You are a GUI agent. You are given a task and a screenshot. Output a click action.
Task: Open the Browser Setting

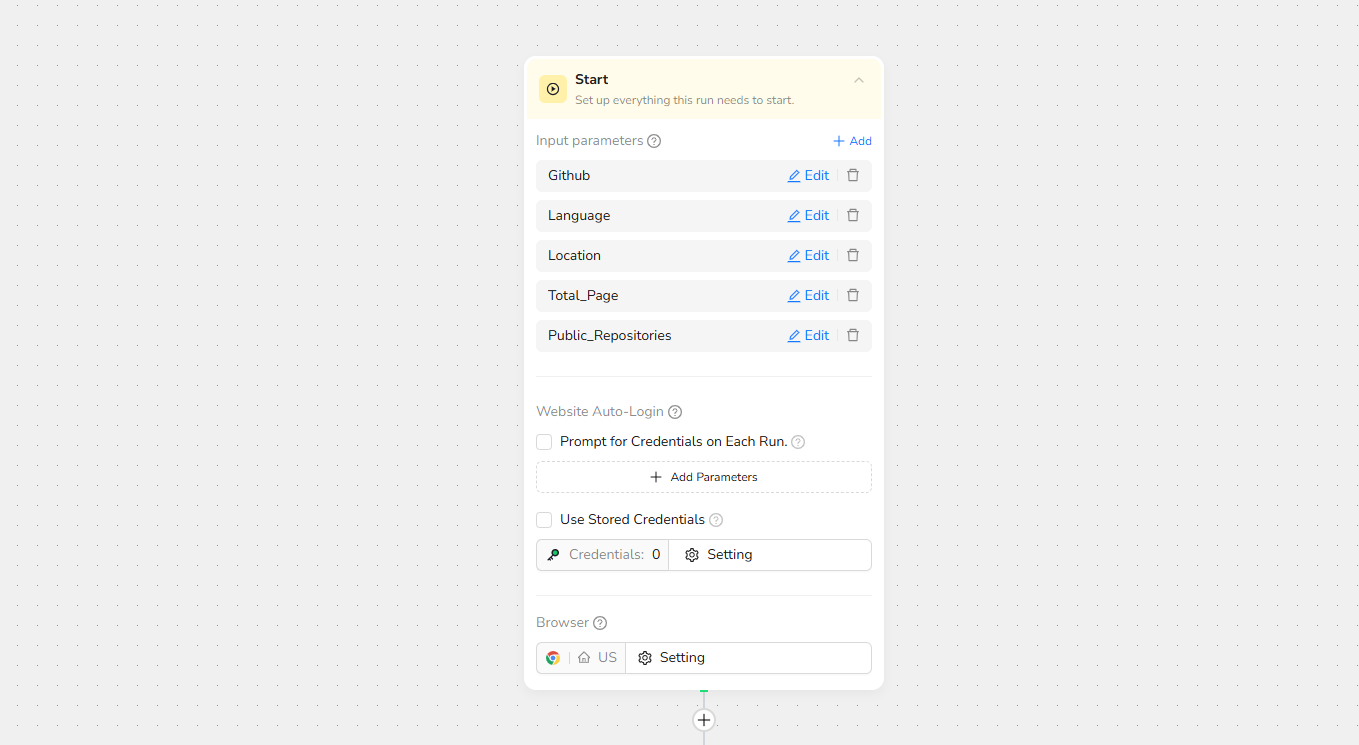(x=672, y=658)
